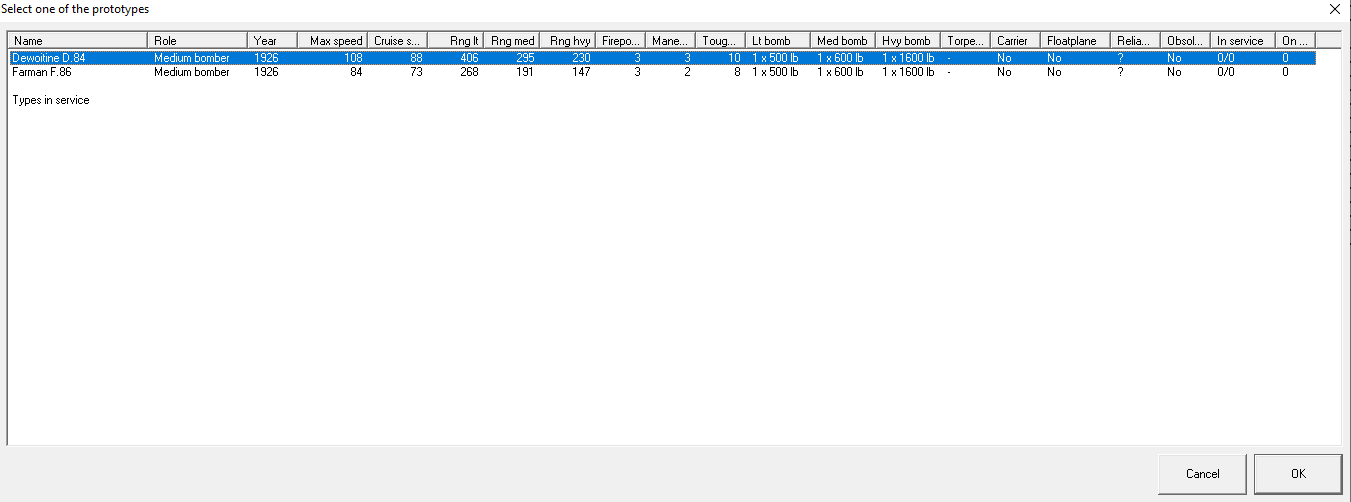Click the Obsol... column header
The image size is (1351, 502).
1187,41
